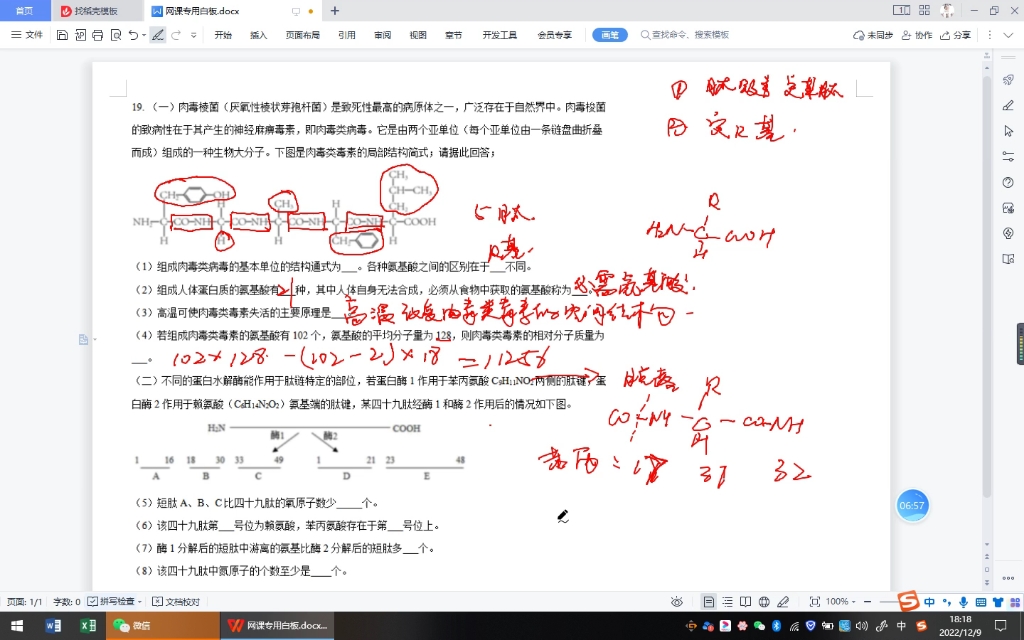Click the fit-to-page zoom icon in status bar
This screenshot has width=1024, height=640.
(x=813, y=601)
